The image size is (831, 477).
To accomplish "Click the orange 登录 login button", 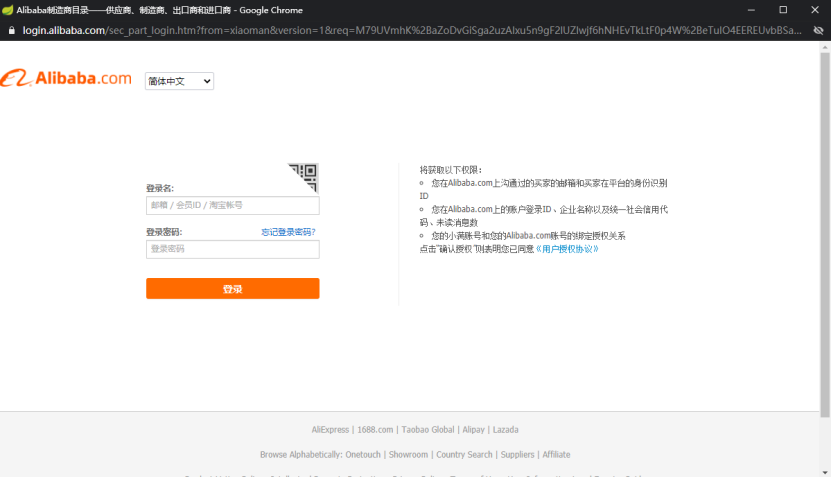I will pos(233,288).
